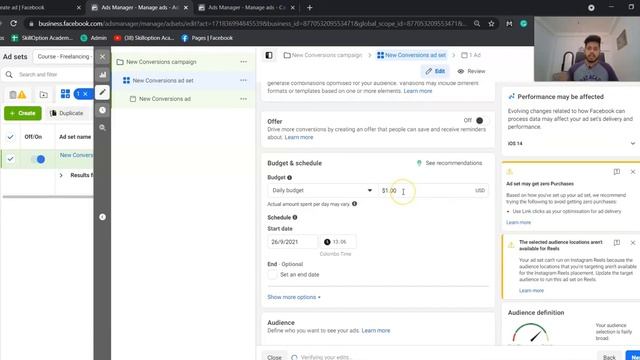Open the Course - Freelancing dropdown

[64, 57]
